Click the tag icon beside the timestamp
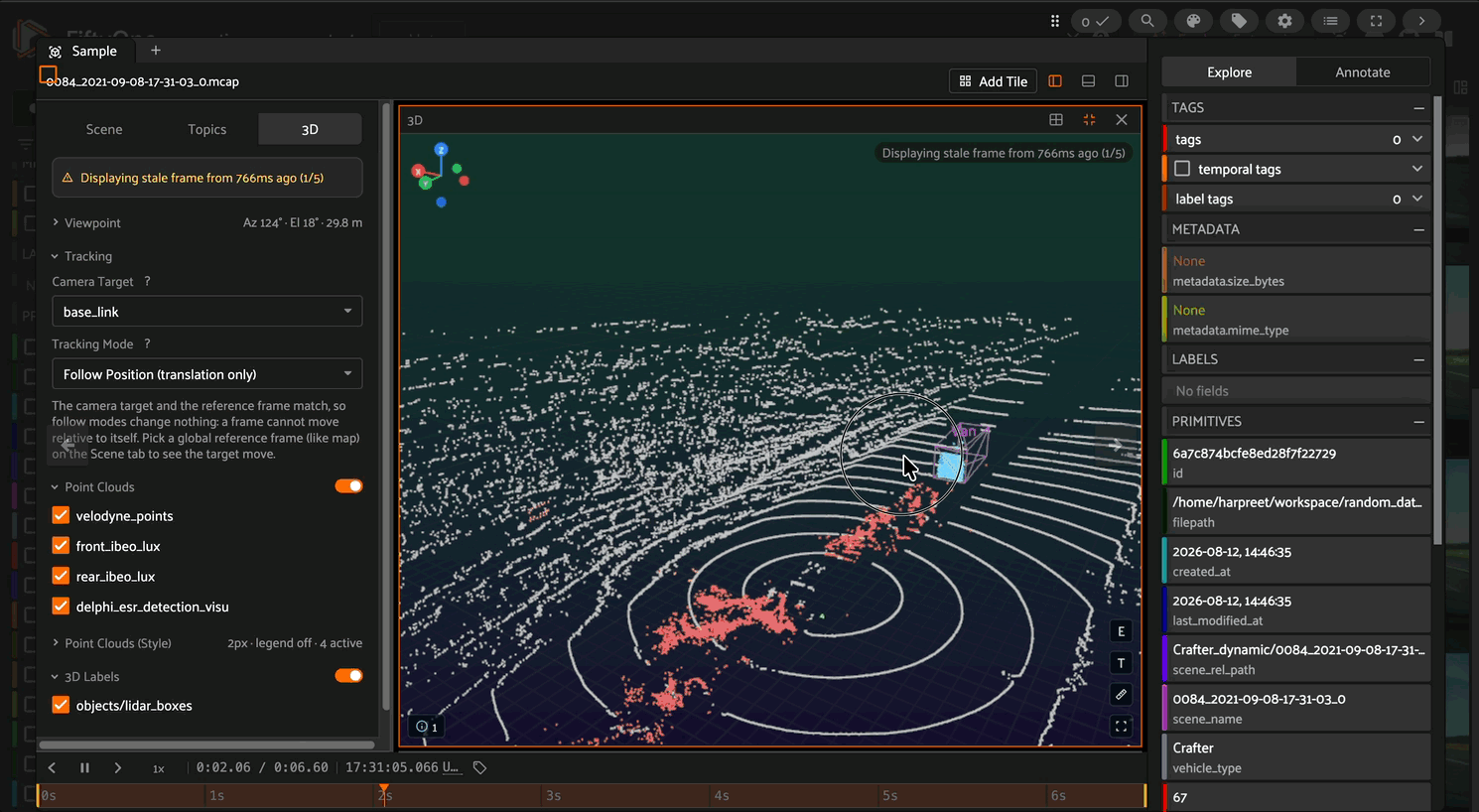 point(479,767)
